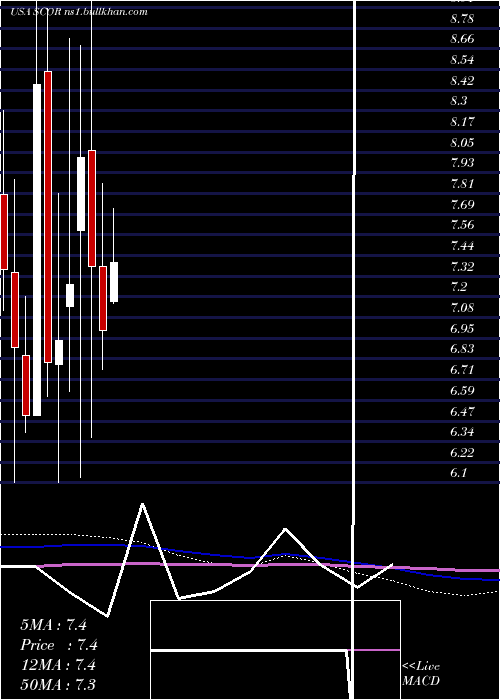Screen dimensions: 500x700
Task: Click the <<Live MACD label
Action: coord(421,673)
